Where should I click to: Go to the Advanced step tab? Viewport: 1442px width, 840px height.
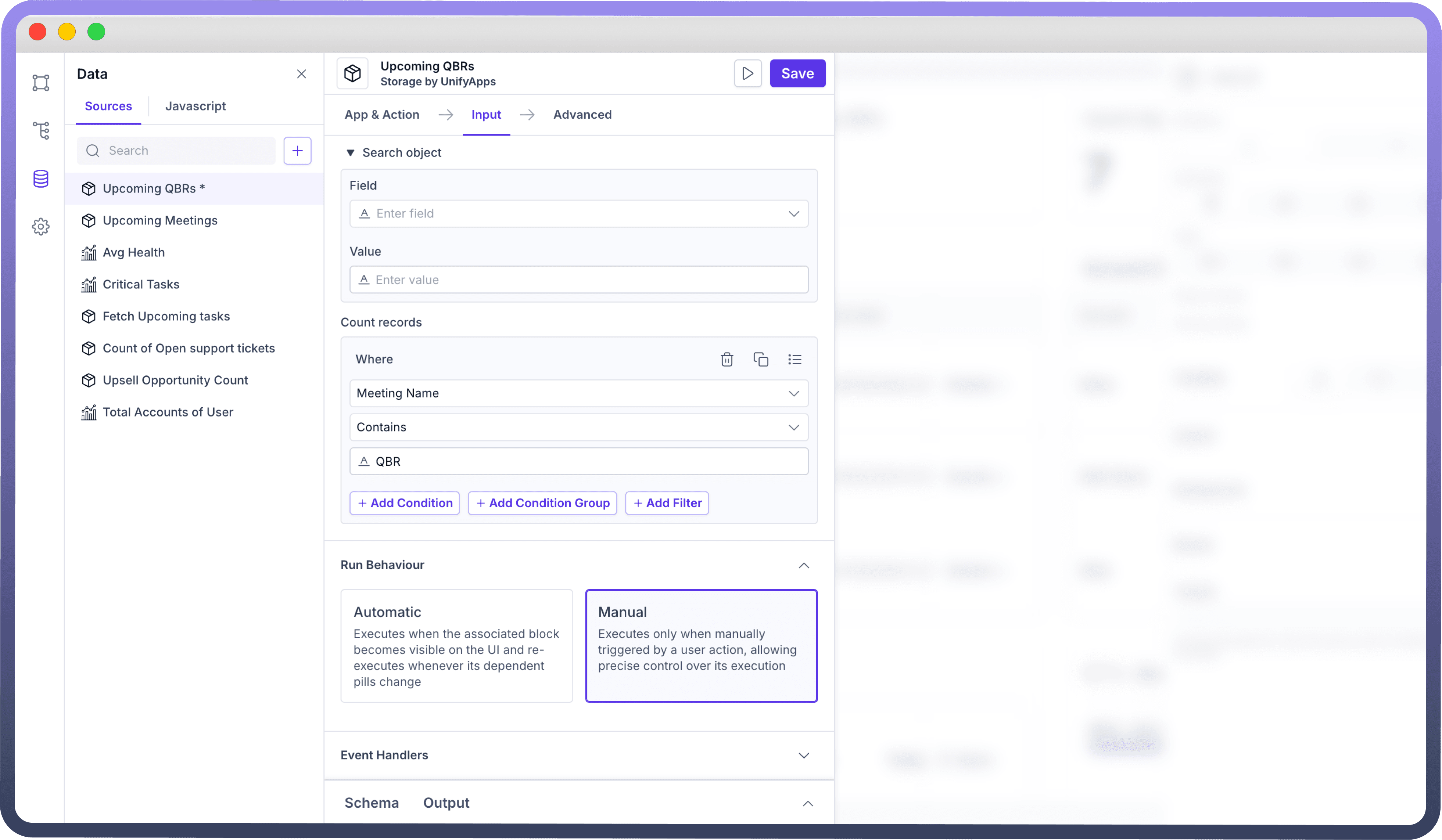point(582,115)
